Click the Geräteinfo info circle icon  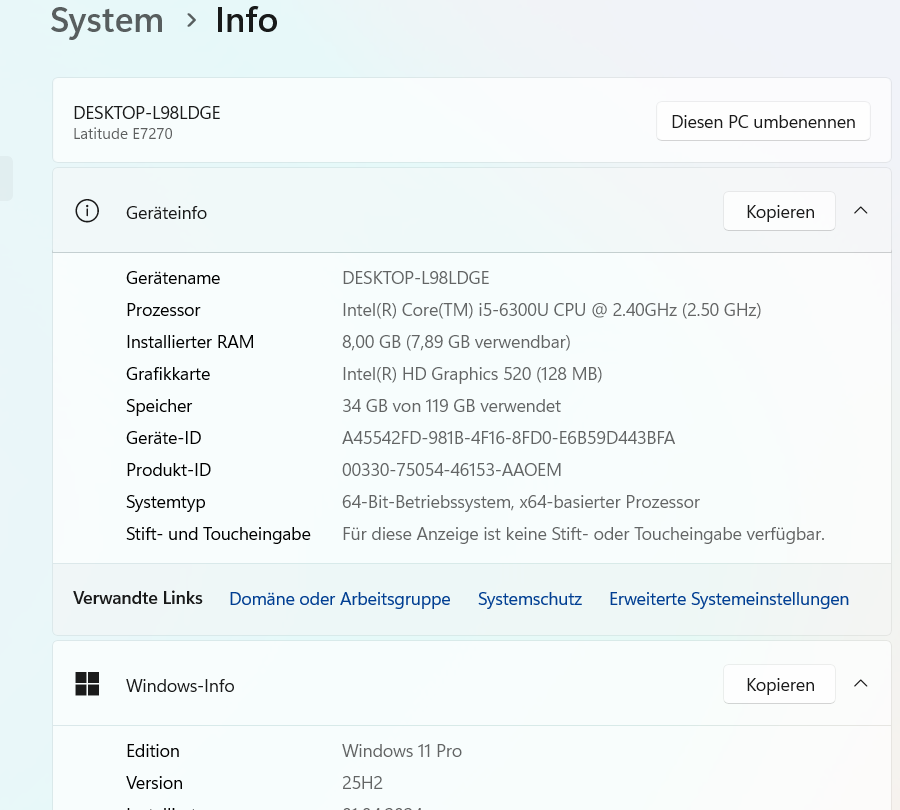pyautogui.click(x=87, y=211)
